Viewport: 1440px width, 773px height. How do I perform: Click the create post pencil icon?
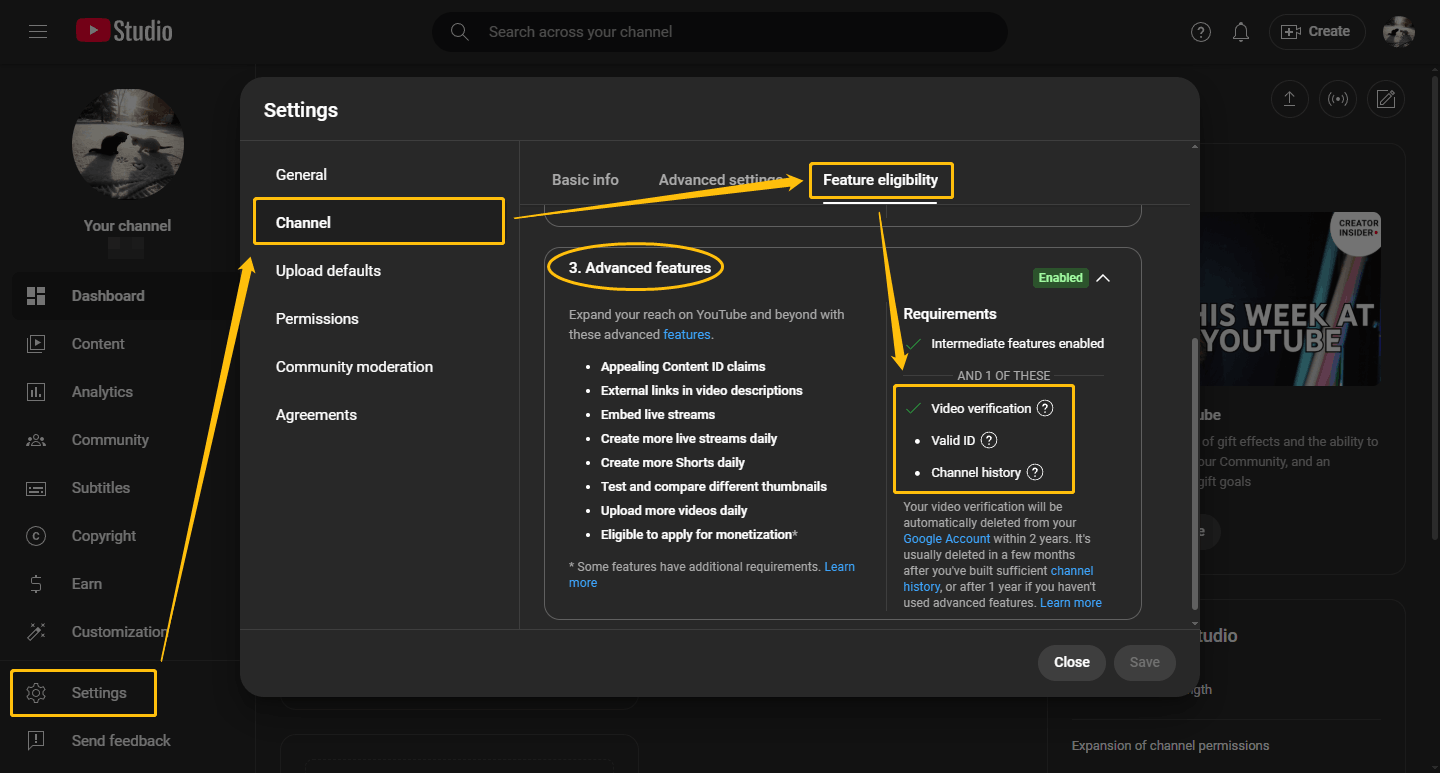(x=1386, y=99)
